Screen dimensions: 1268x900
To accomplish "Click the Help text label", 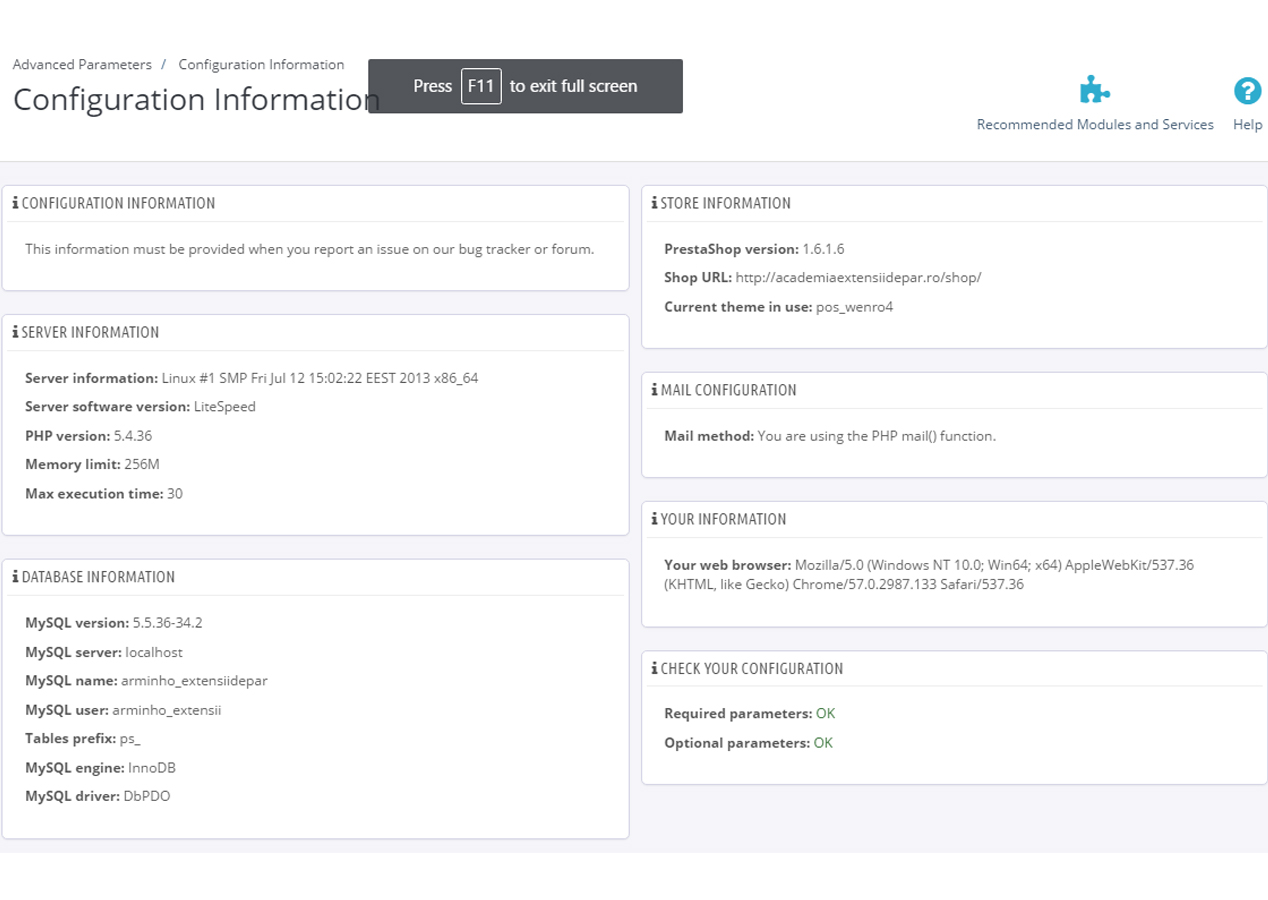I will pyautogui.click(x=1247, y=125).
